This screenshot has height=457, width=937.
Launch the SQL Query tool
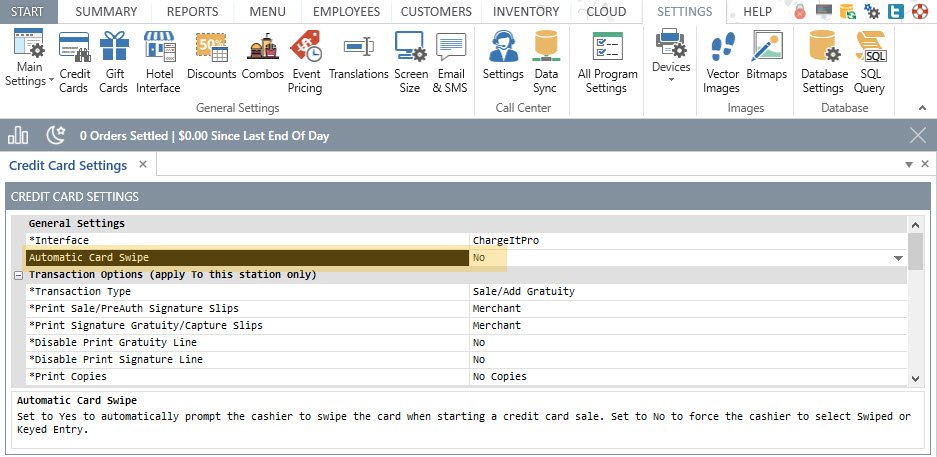870,62
